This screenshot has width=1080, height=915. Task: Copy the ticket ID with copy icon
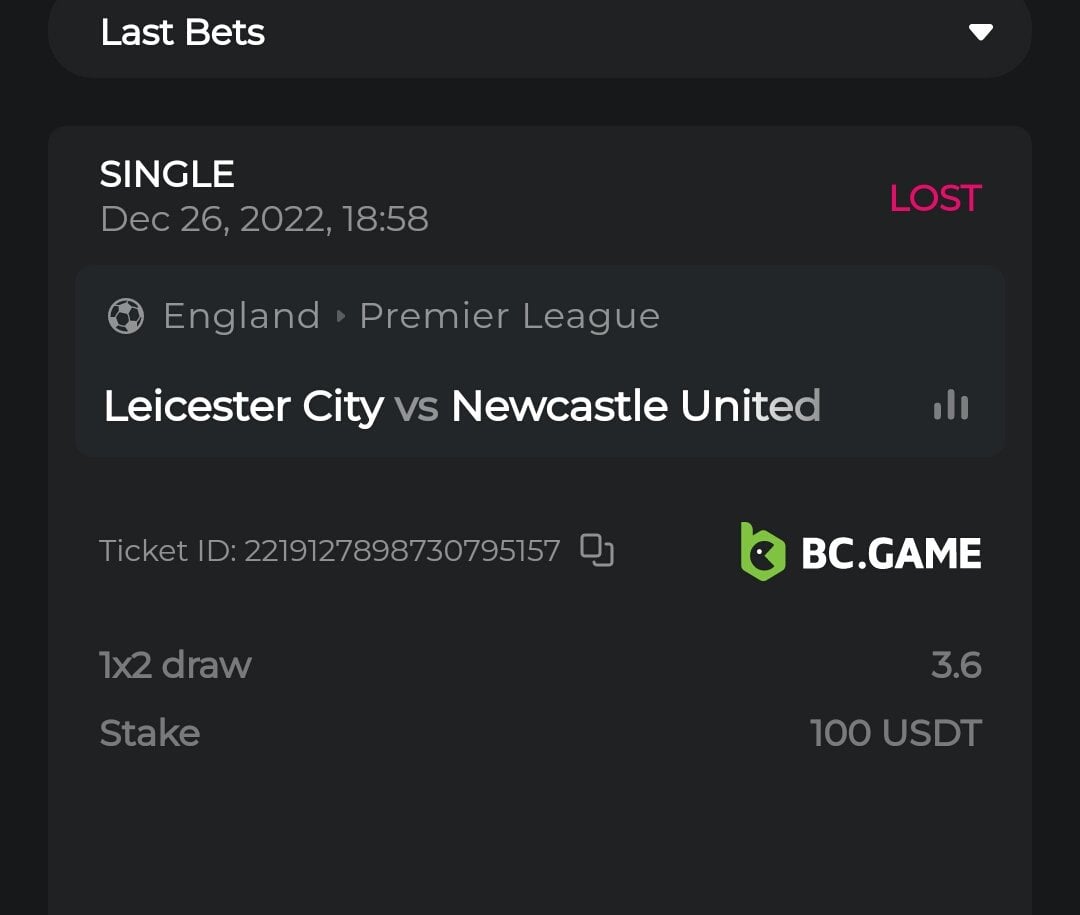pyautogui.click(x=597, y=550)
